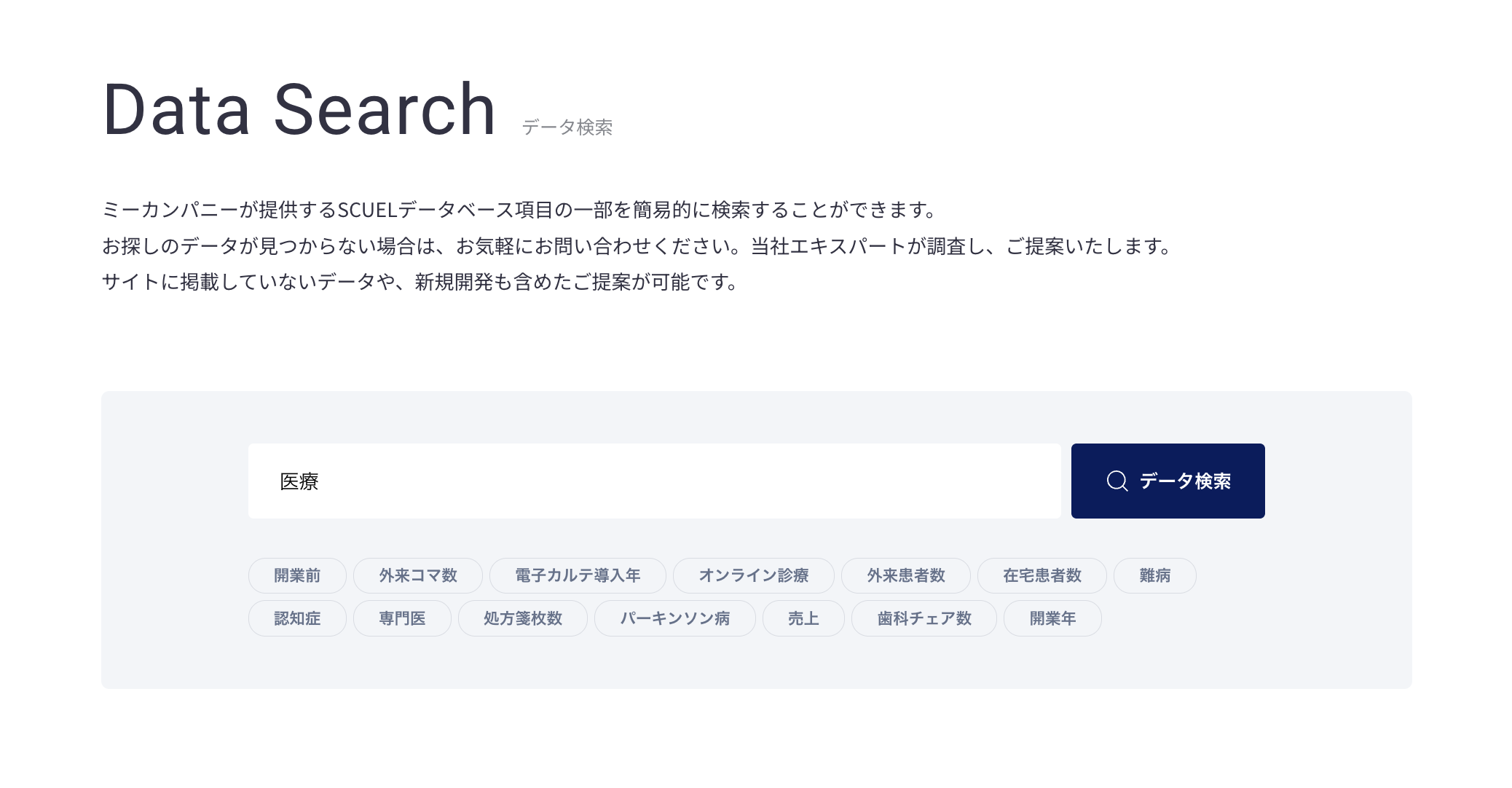Image resolution: width=1512 pixels, height=788 pixels.
Task: Choose the 開業年 keyword tag
Action: (x=1052, y=618)
